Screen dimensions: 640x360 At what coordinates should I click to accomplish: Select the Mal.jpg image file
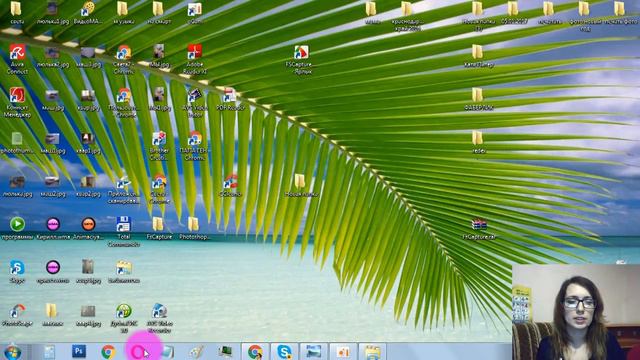(159, 56)
